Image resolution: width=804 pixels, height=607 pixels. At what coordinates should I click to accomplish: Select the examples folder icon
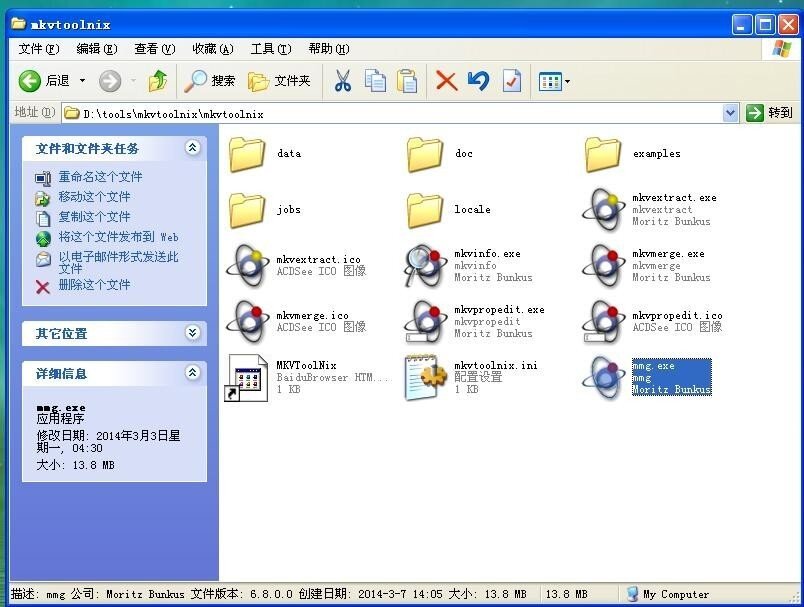[602, 154]
